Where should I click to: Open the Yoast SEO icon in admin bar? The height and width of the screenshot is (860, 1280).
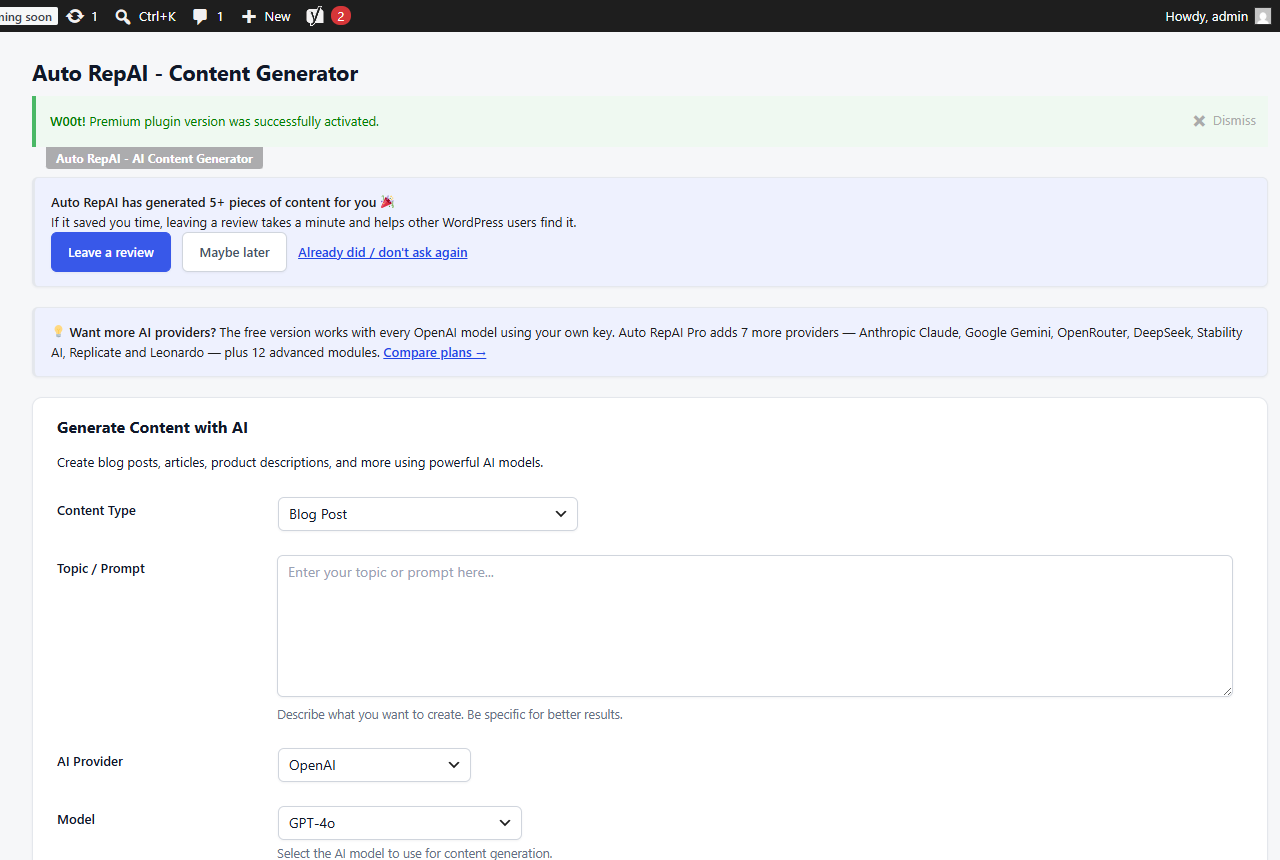(x=315, y=16)
